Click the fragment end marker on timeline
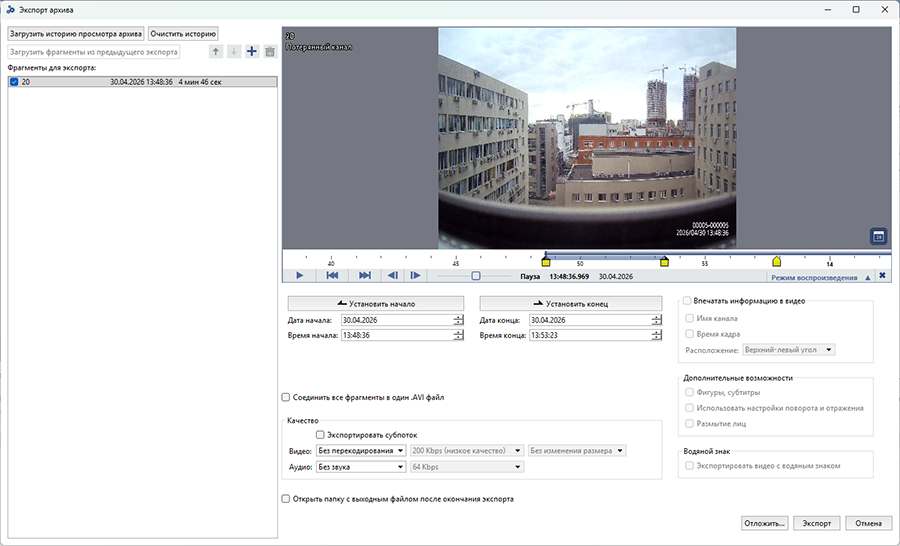 664,261
